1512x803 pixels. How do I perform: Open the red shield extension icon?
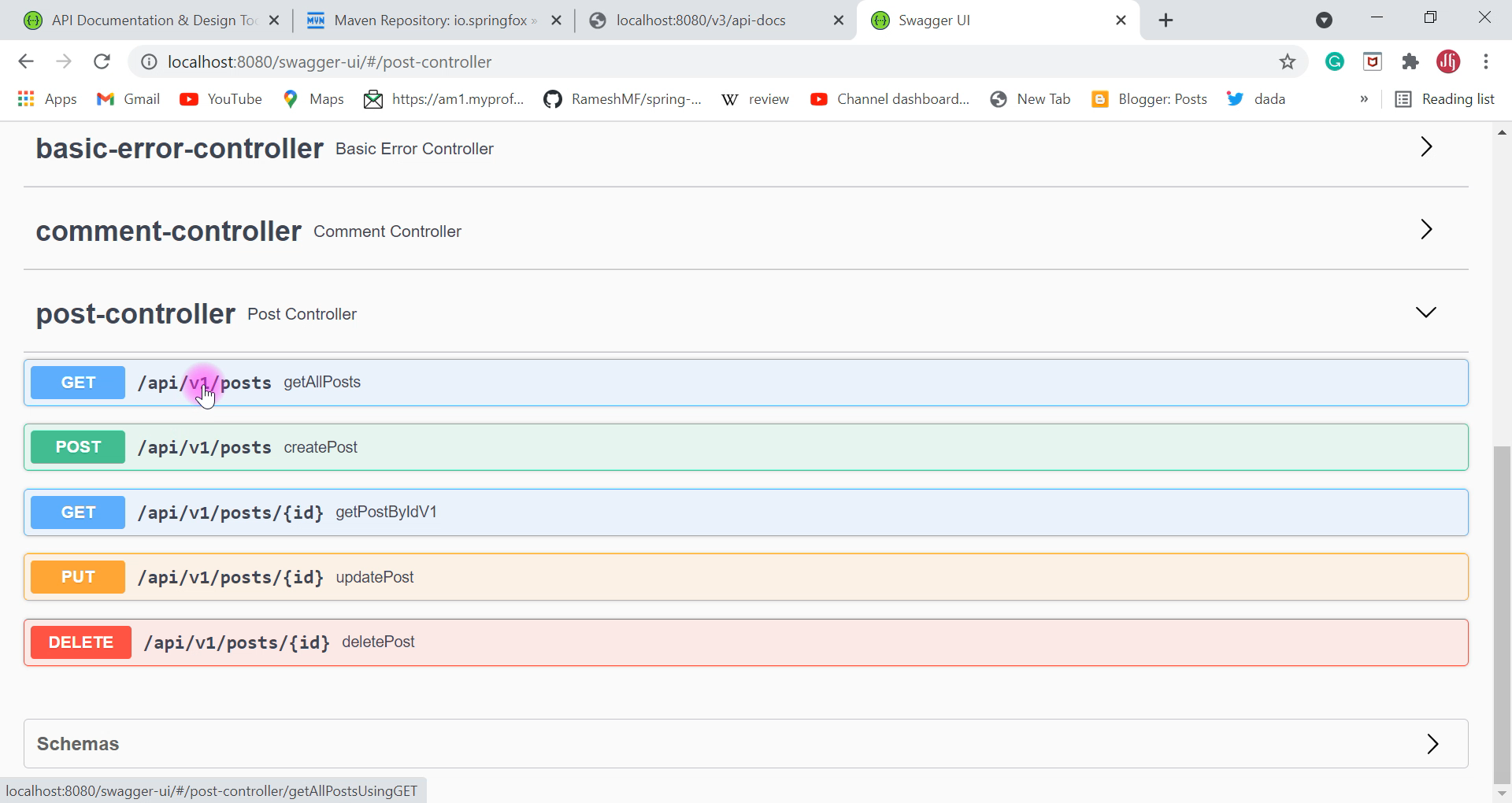1373,61
